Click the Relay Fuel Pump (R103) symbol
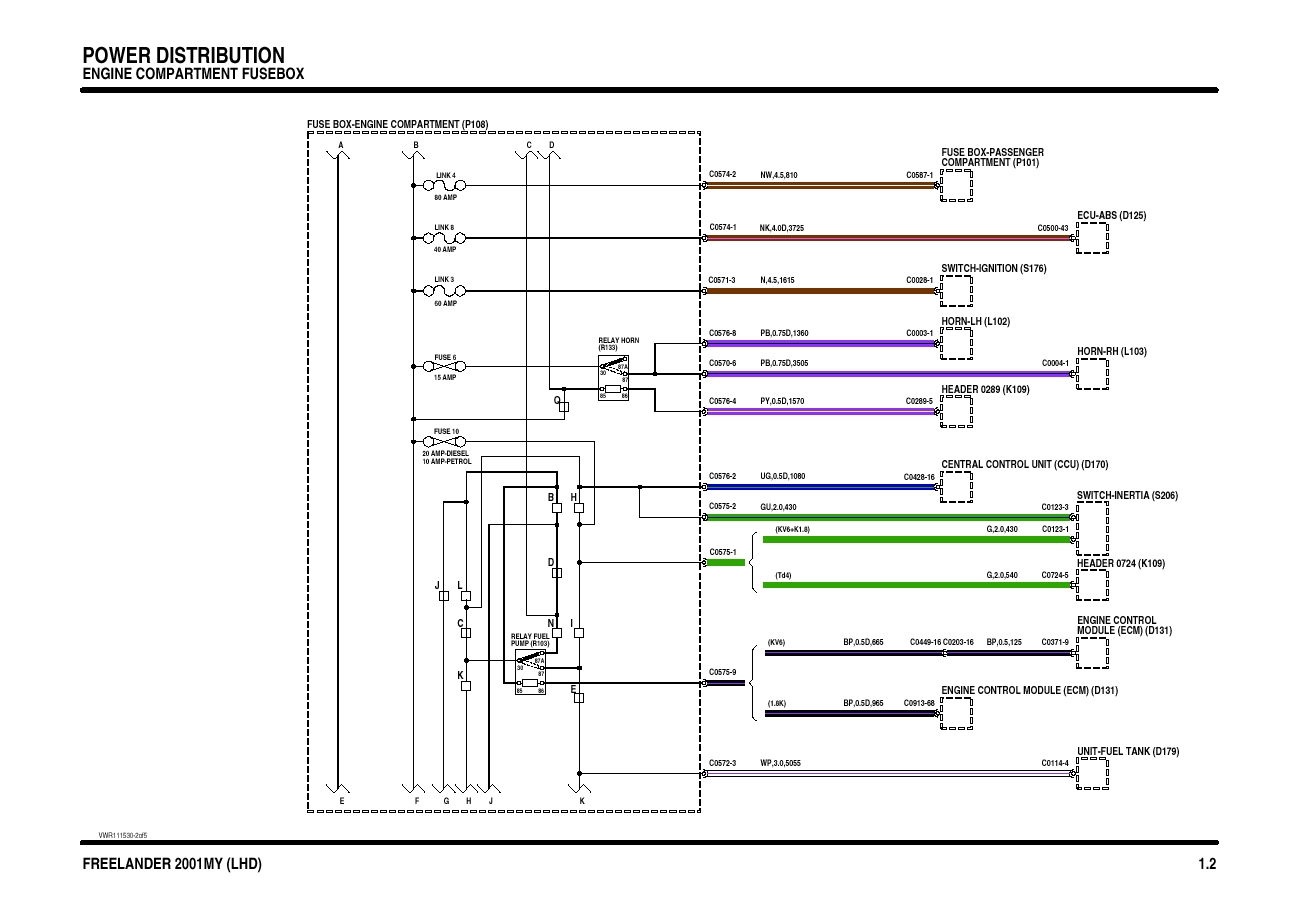The height and width of the screenshot is (917, 1307). (x=530, y=672)
